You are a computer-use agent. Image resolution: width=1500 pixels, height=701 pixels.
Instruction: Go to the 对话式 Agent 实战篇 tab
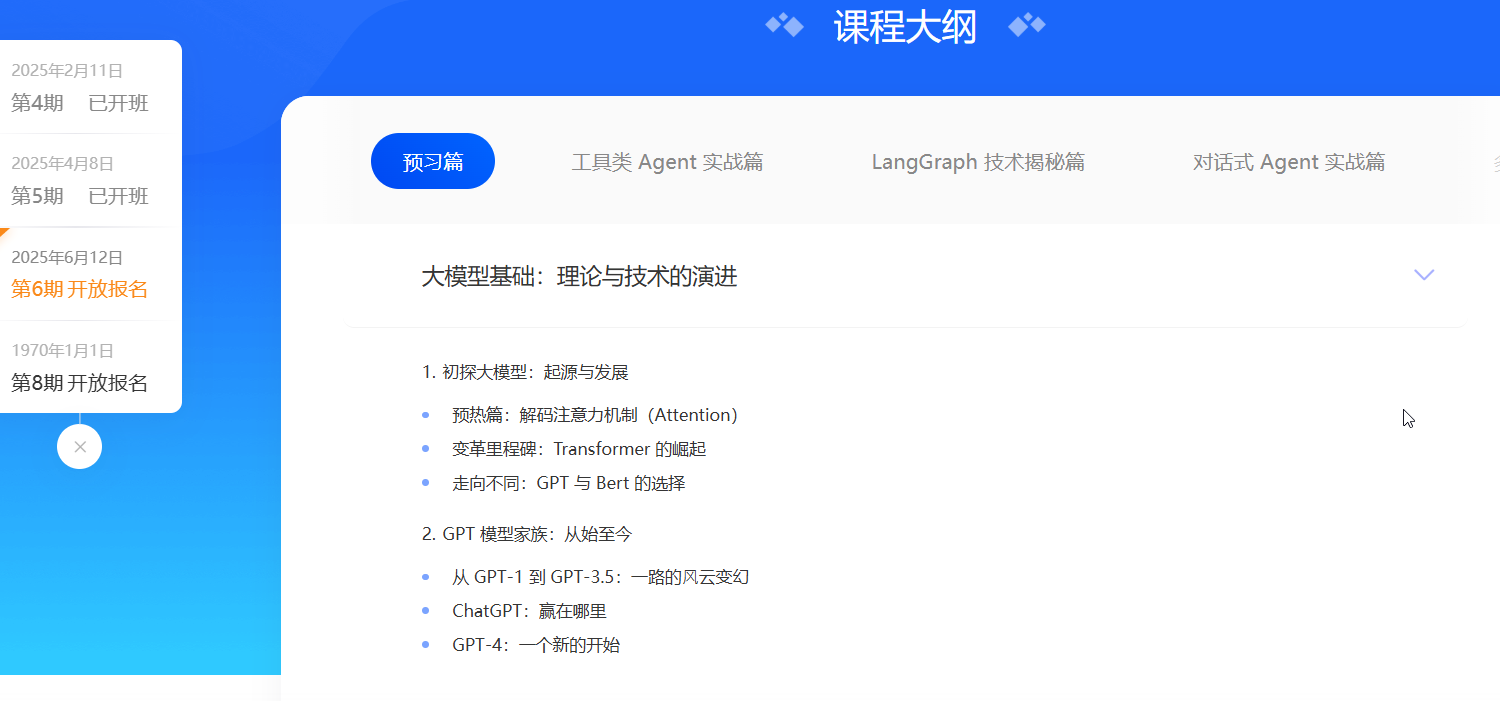coord(1288,162)
